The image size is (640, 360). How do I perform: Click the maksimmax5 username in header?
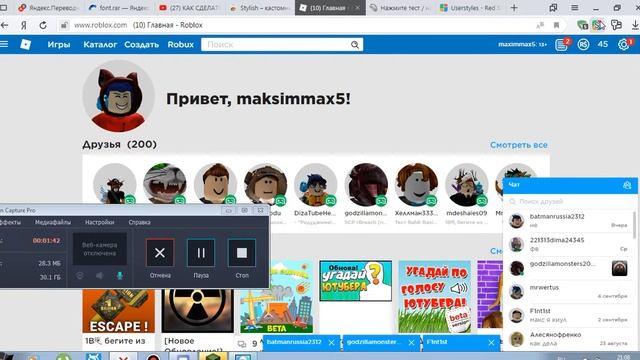click(x=522, y=44)
